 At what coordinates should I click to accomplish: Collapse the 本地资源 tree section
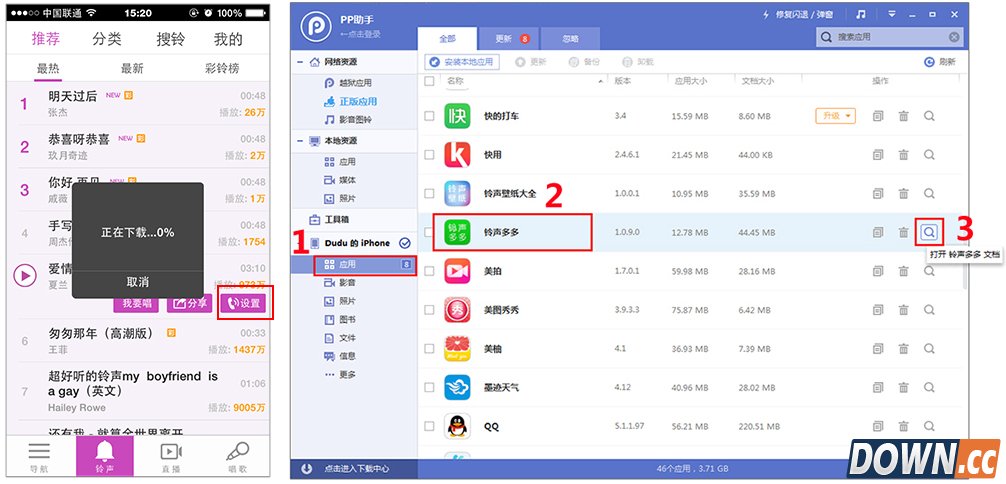point(300,141)
